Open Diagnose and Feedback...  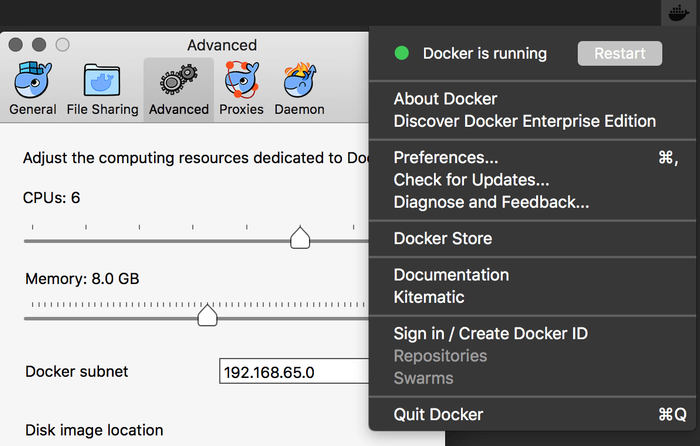pyautogui.click(x=491, y=202)
